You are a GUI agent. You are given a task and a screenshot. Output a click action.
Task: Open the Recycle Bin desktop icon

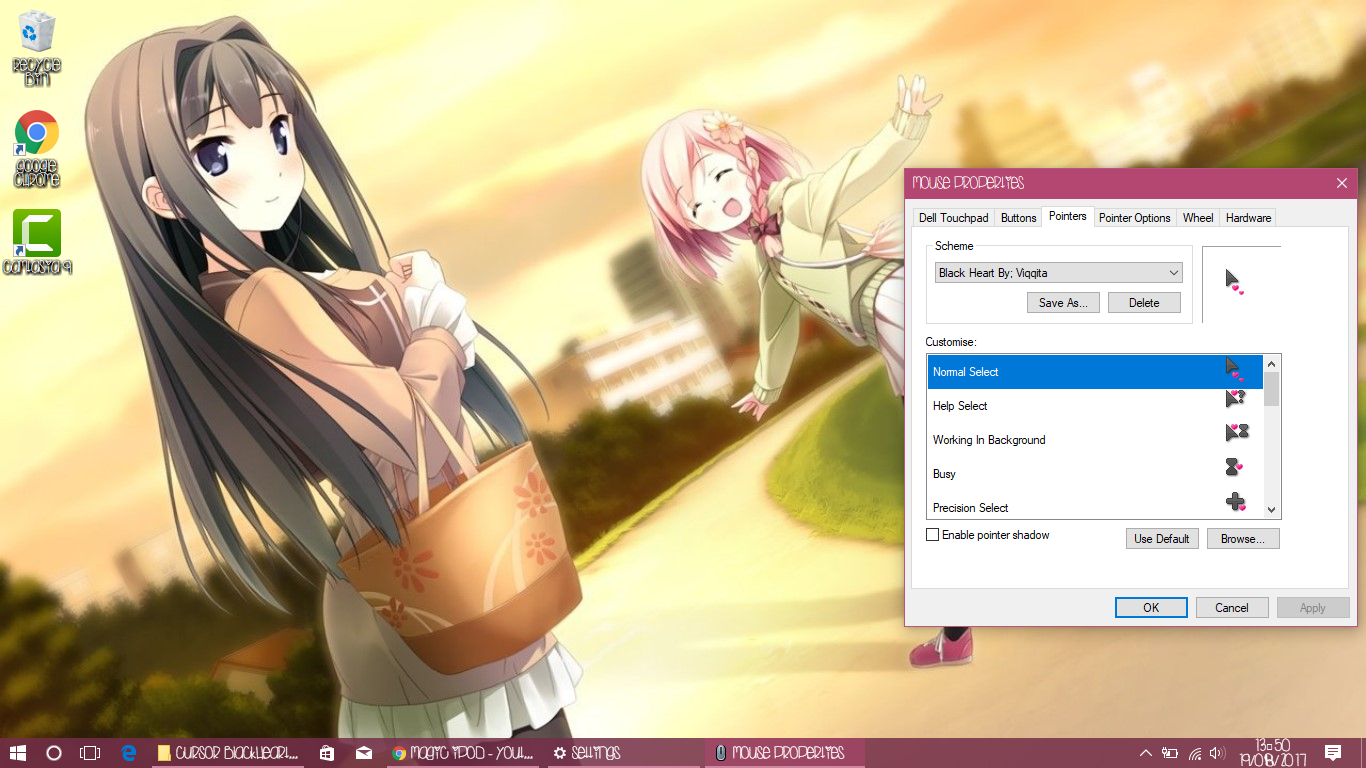[x=37, y=48]
